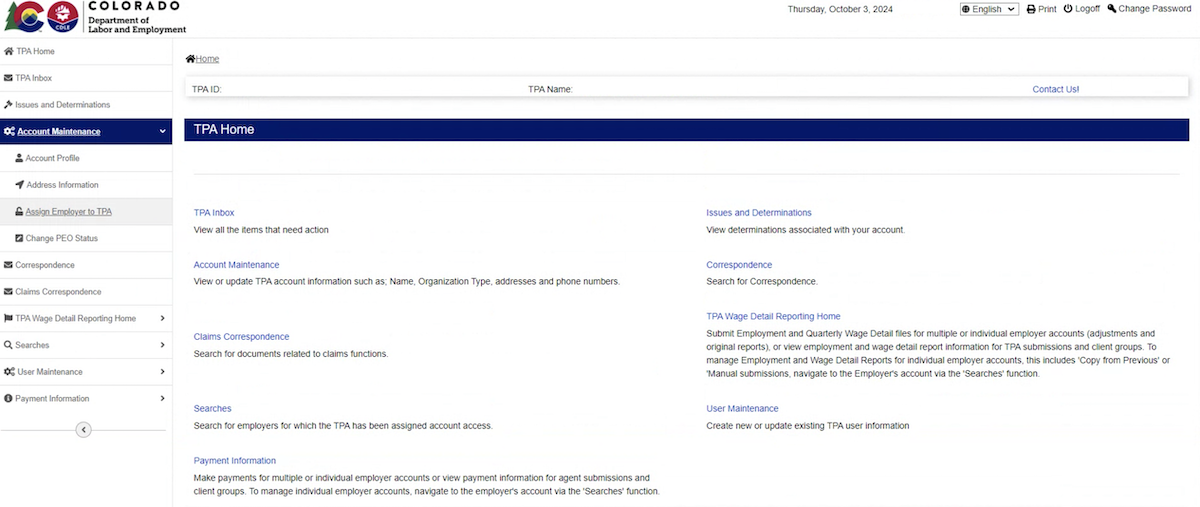
Task: Click the home icon in breadcrumb
Action: tap(190, 59)
